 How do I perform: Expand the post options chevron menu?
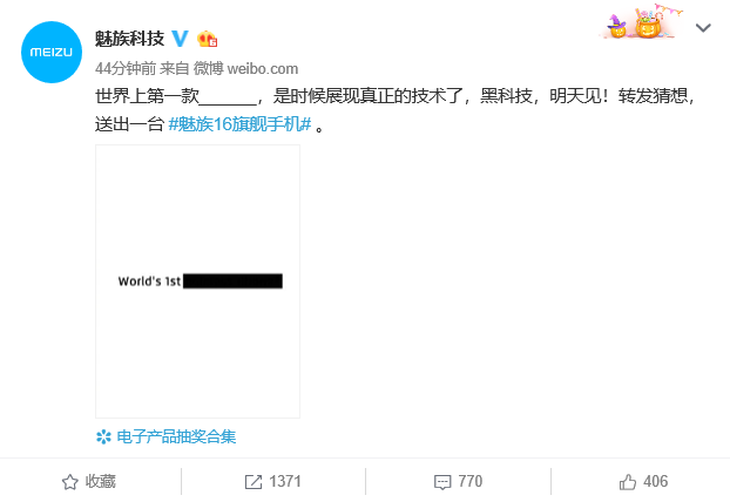[x=703, y=28]
